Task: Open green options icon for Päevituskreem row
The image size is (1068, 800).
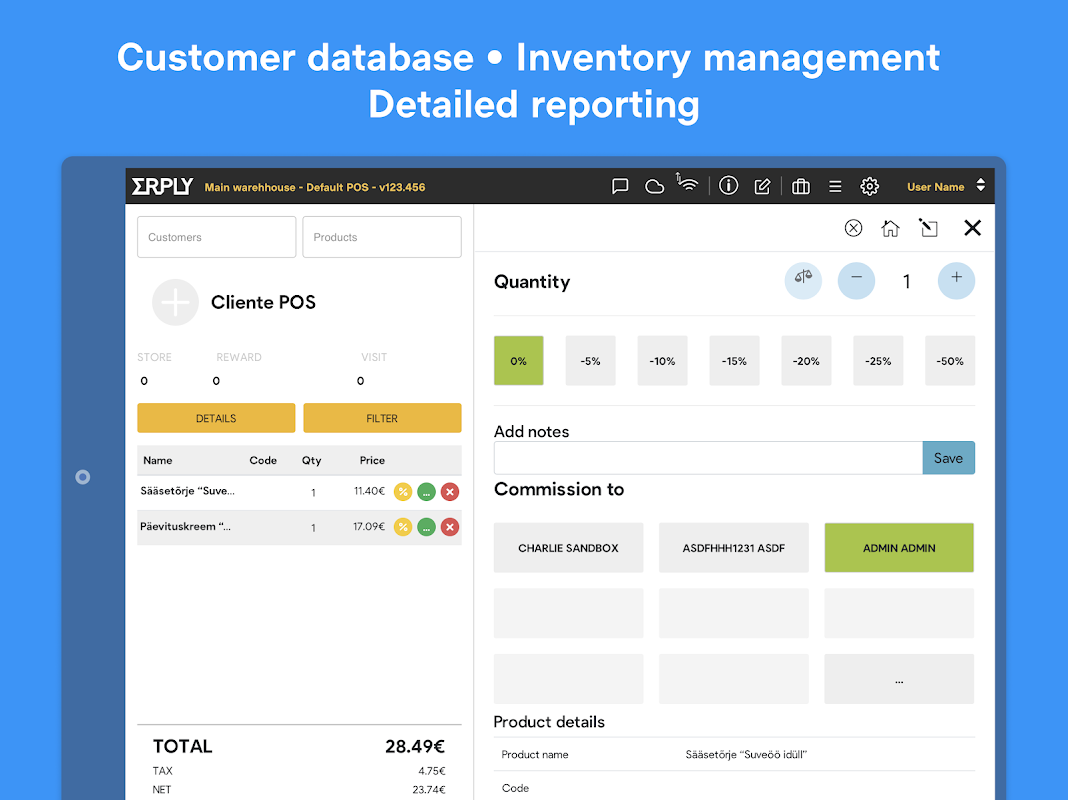Action: [x=426, y=527]
